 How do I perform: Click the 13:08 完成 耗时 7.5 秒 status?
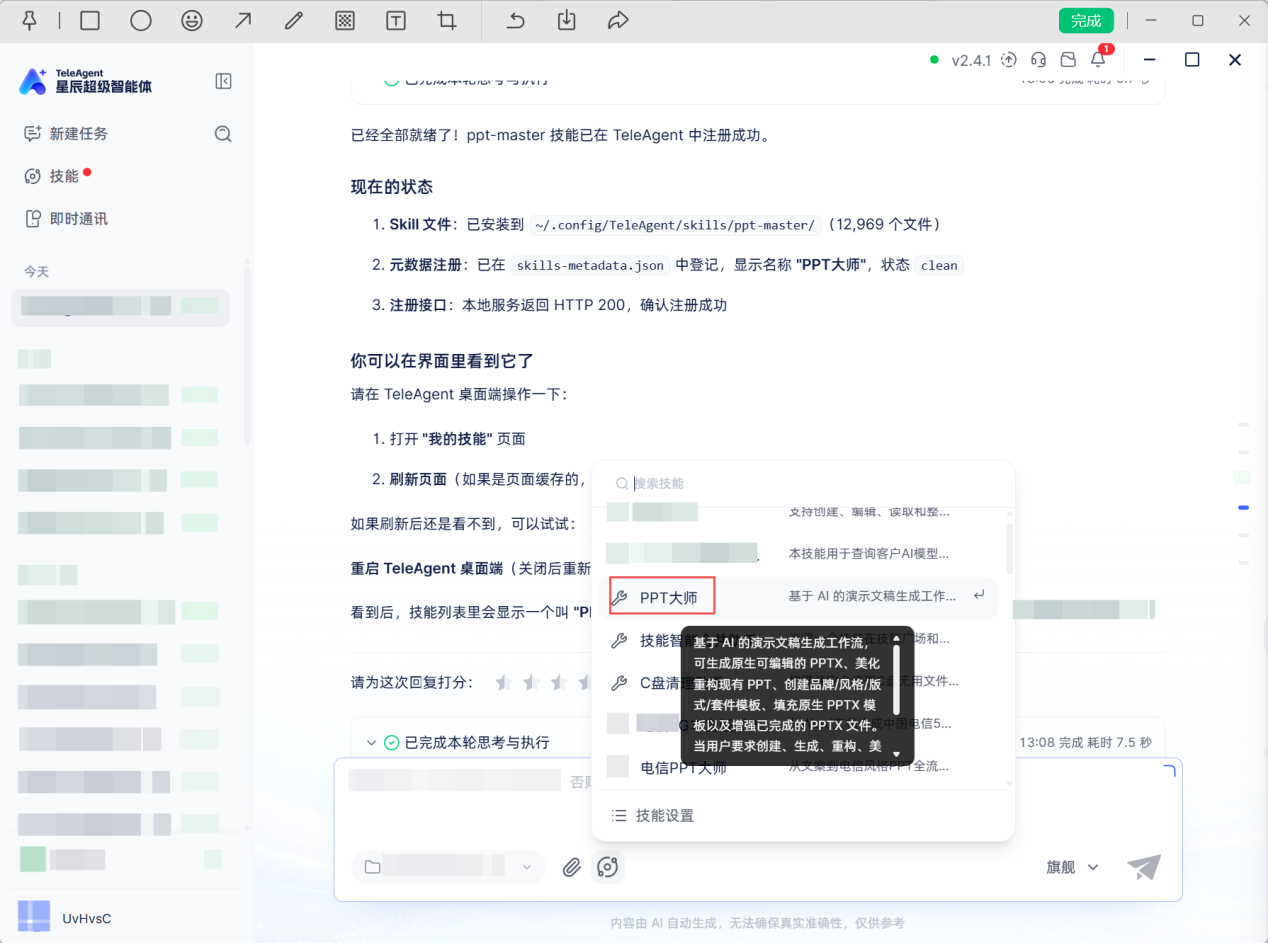point(1085,743)
